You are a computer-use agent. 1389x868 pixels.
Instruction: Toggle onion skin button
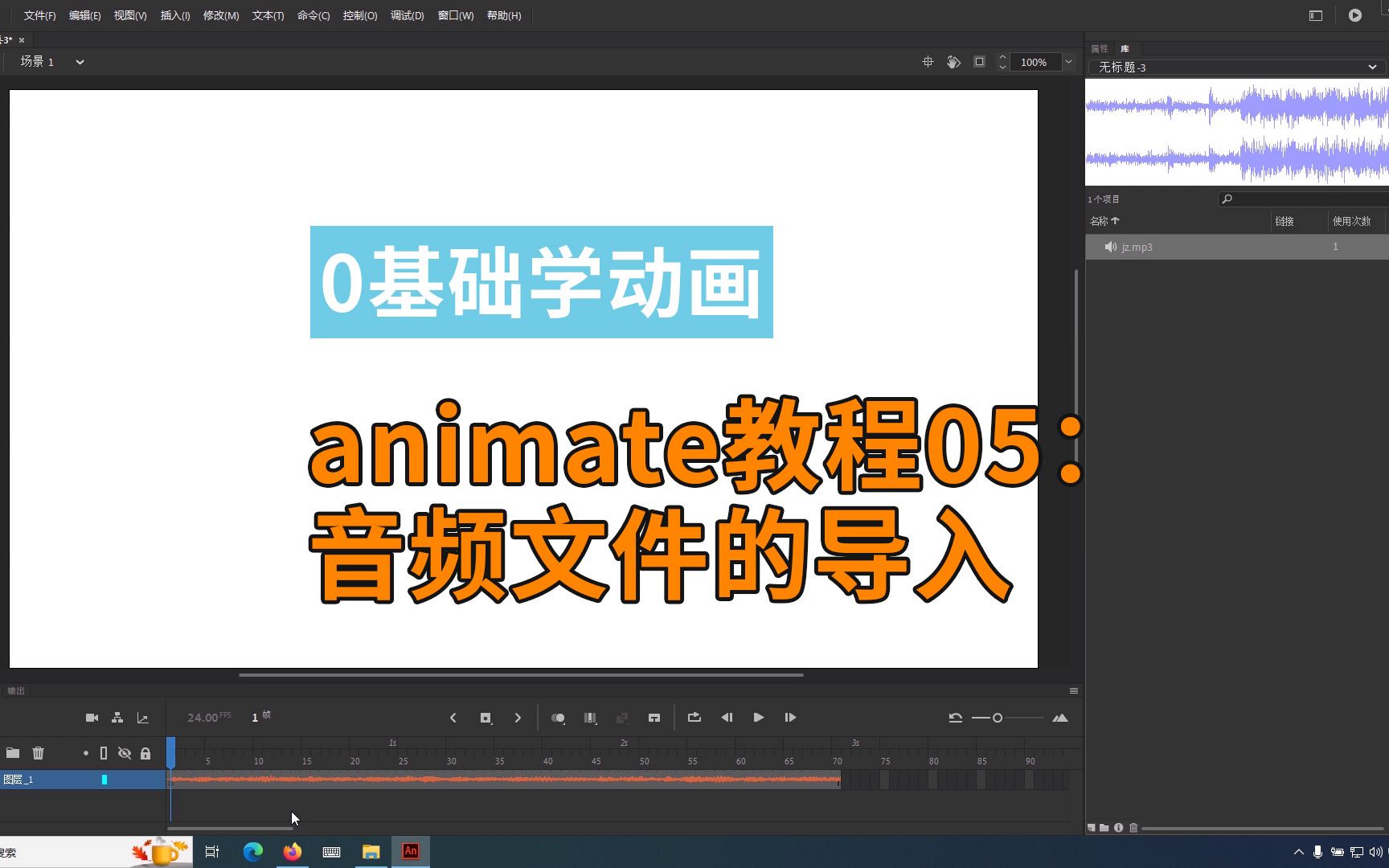558,718
